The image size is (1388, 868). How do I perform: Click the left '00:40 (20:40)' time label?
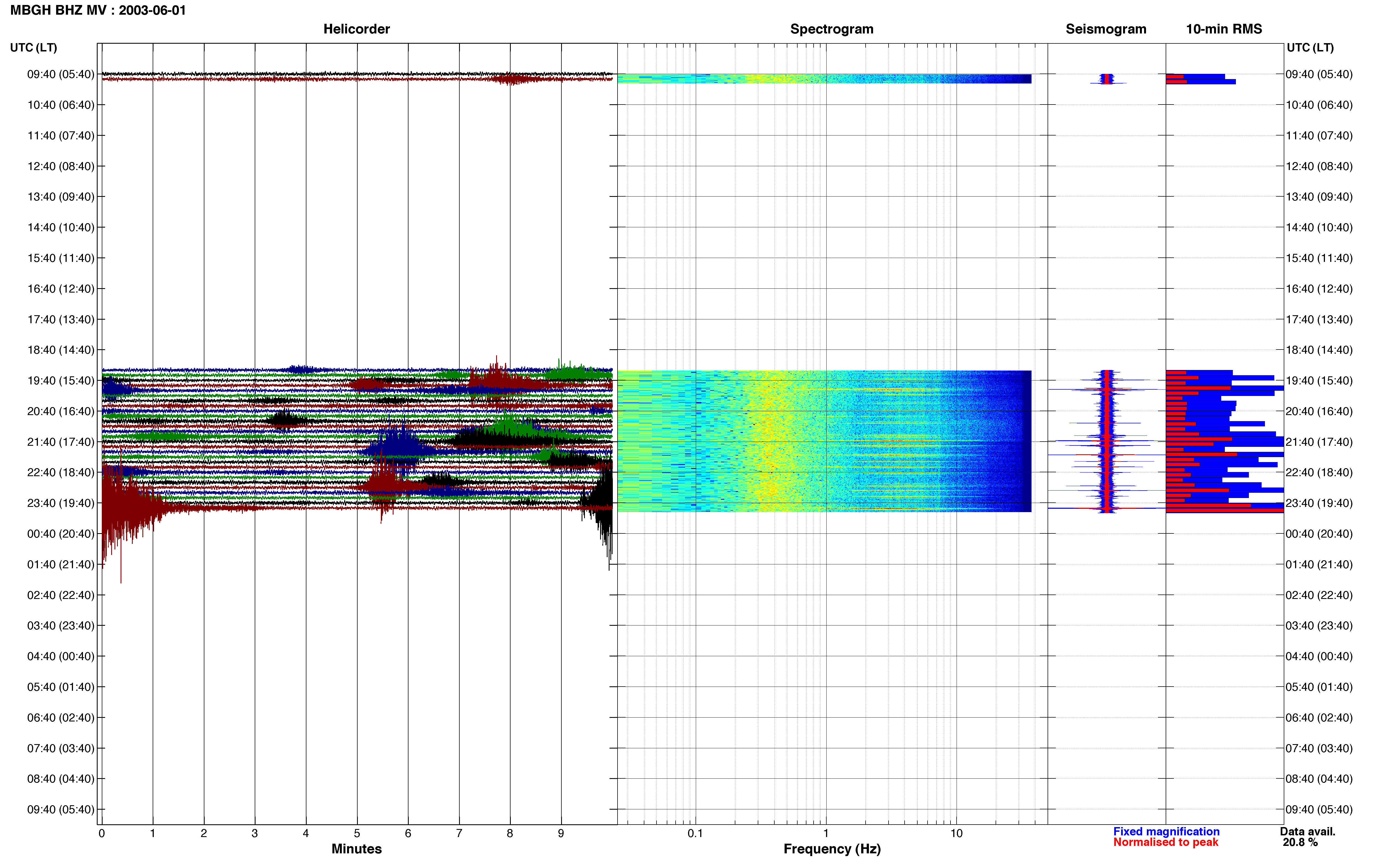[x=61, y=533]
